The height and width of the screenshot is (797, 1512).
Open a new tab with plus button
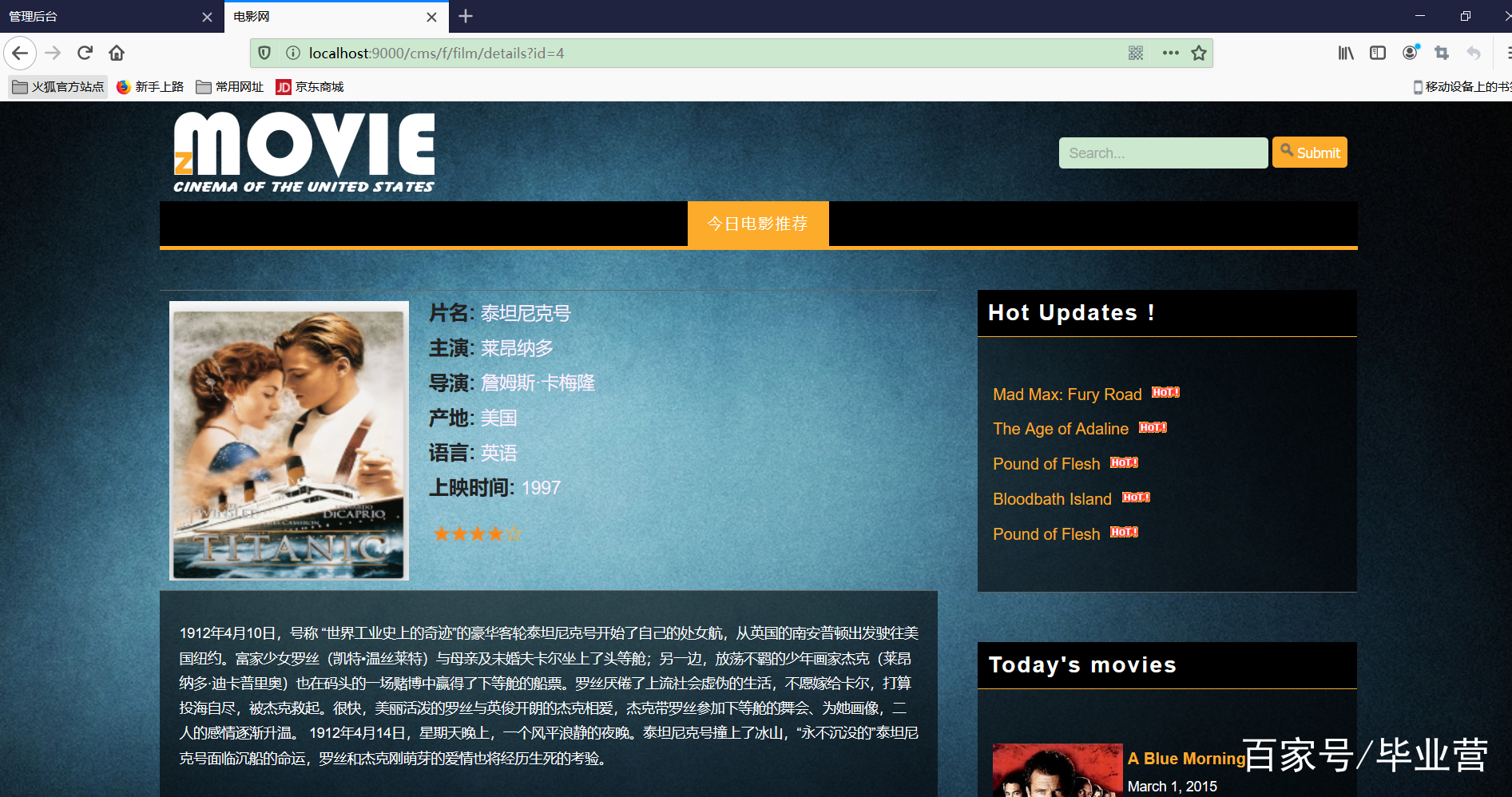466,16
